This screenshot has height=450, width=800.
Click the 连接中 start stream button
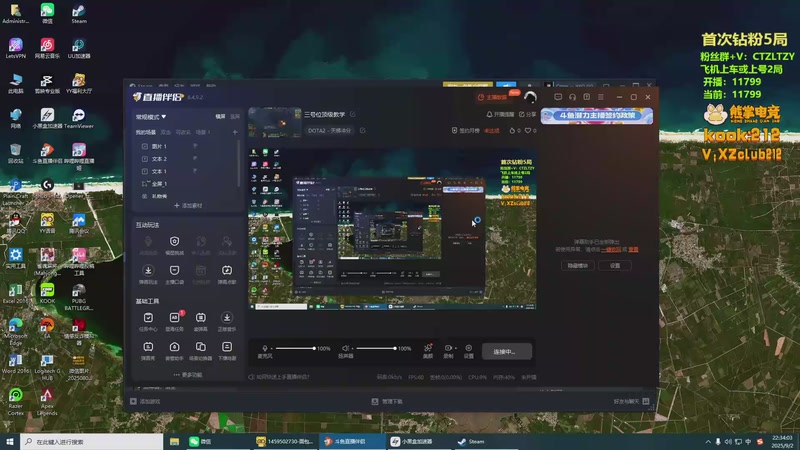click(x=507, y=352)
